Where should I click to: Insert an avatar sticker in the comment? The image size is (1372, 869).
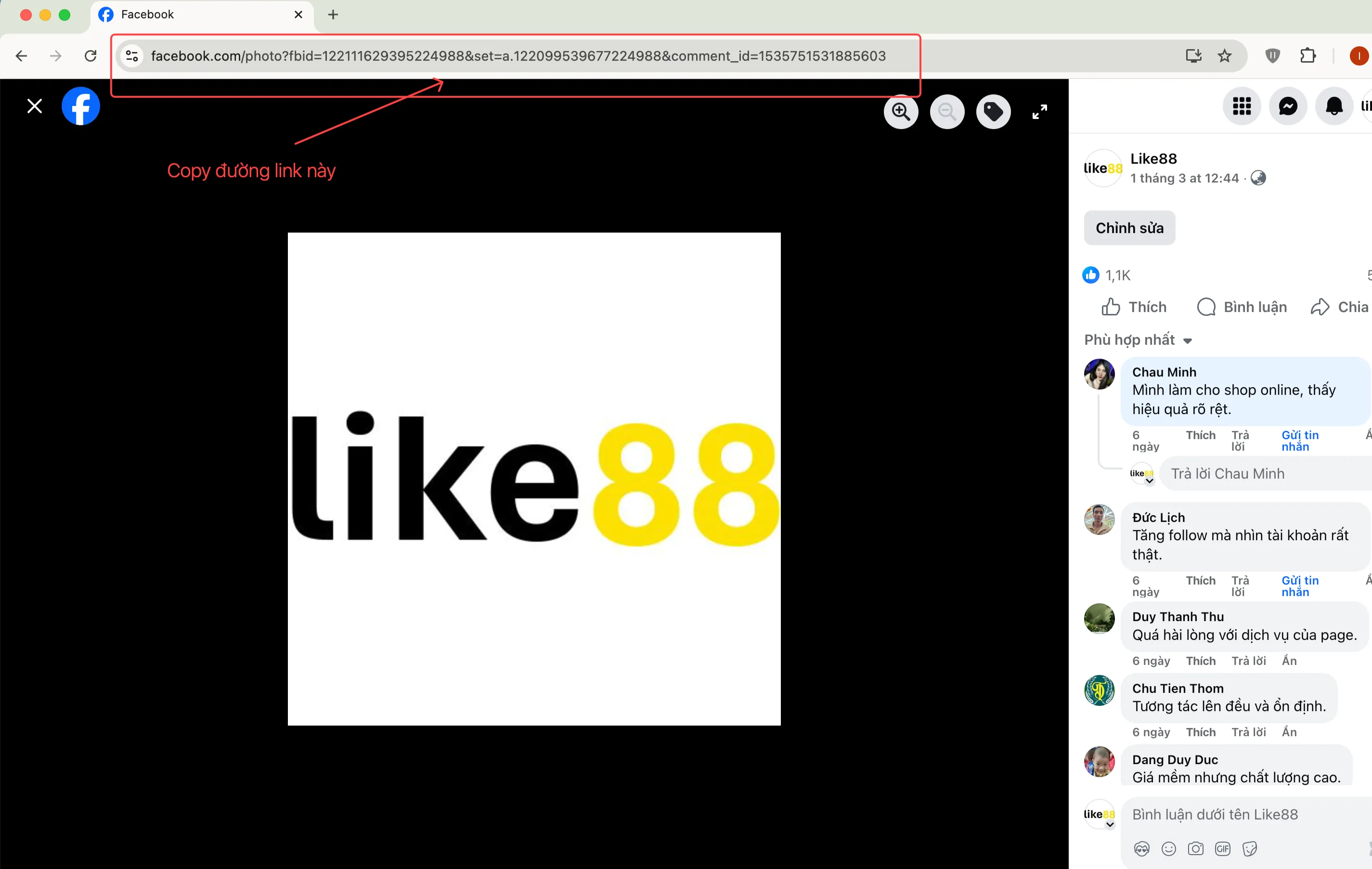click(1141, 849)
